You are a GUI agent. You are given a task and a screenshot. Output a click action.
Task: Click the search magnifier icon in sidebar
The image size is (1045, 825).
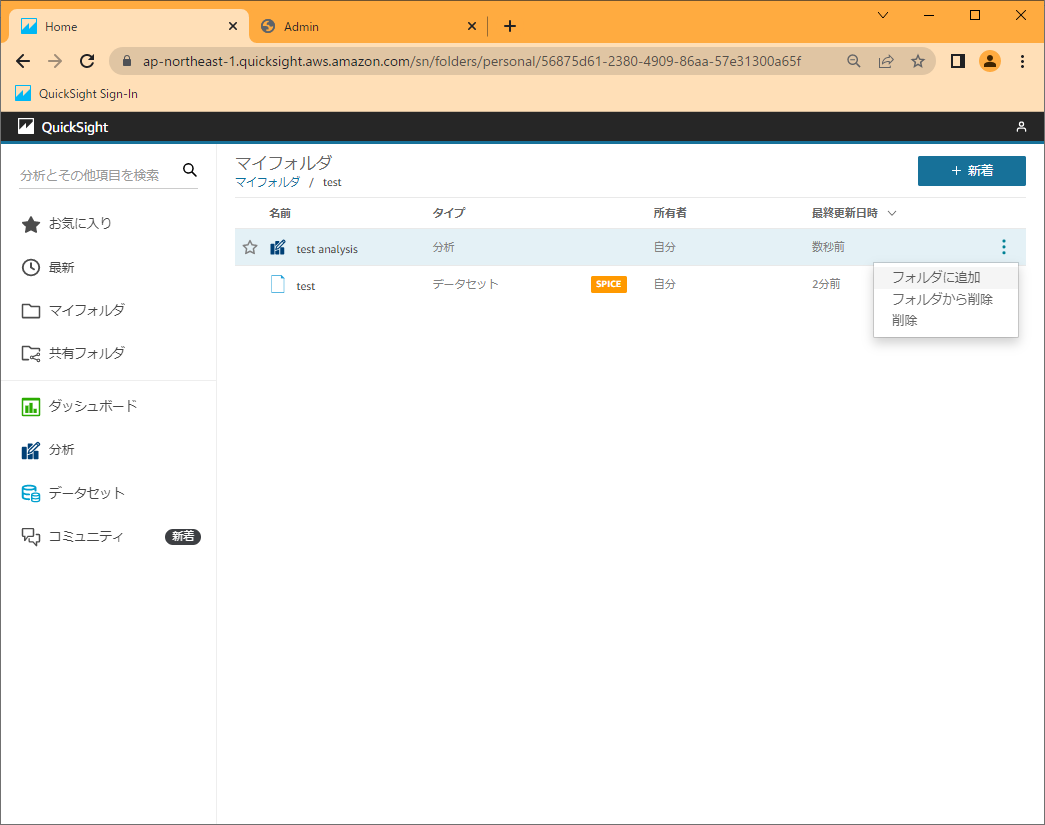(190, 170)
